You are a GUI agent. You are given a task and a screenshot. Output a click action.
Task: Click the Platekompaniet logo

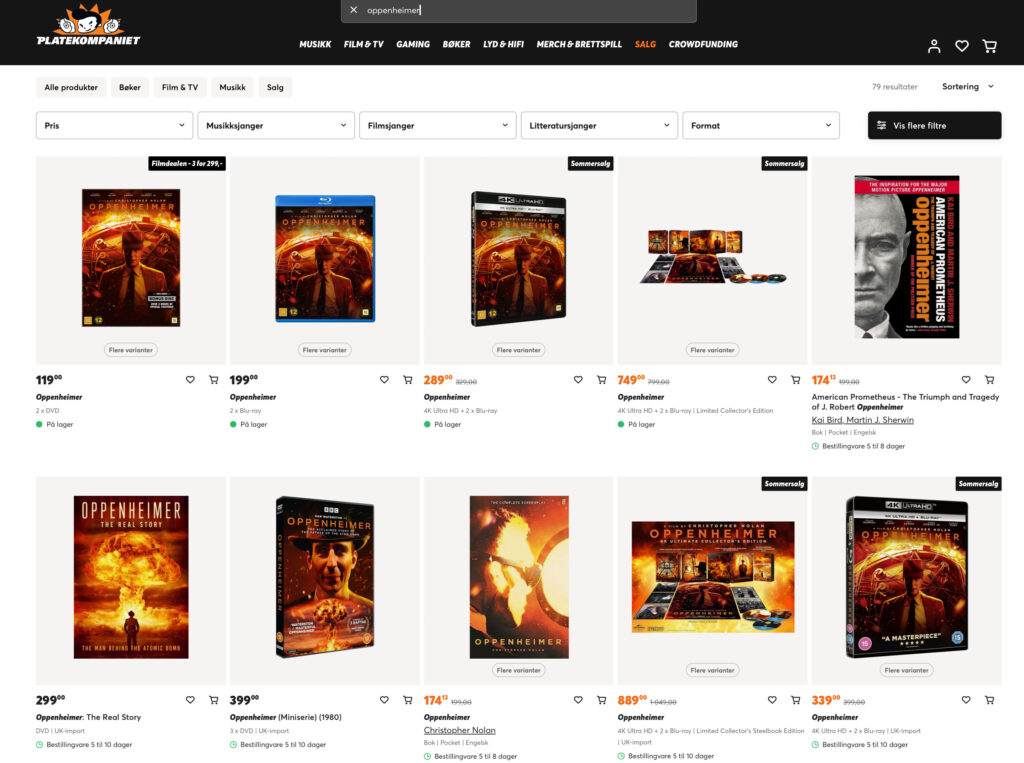click(88, 25)
